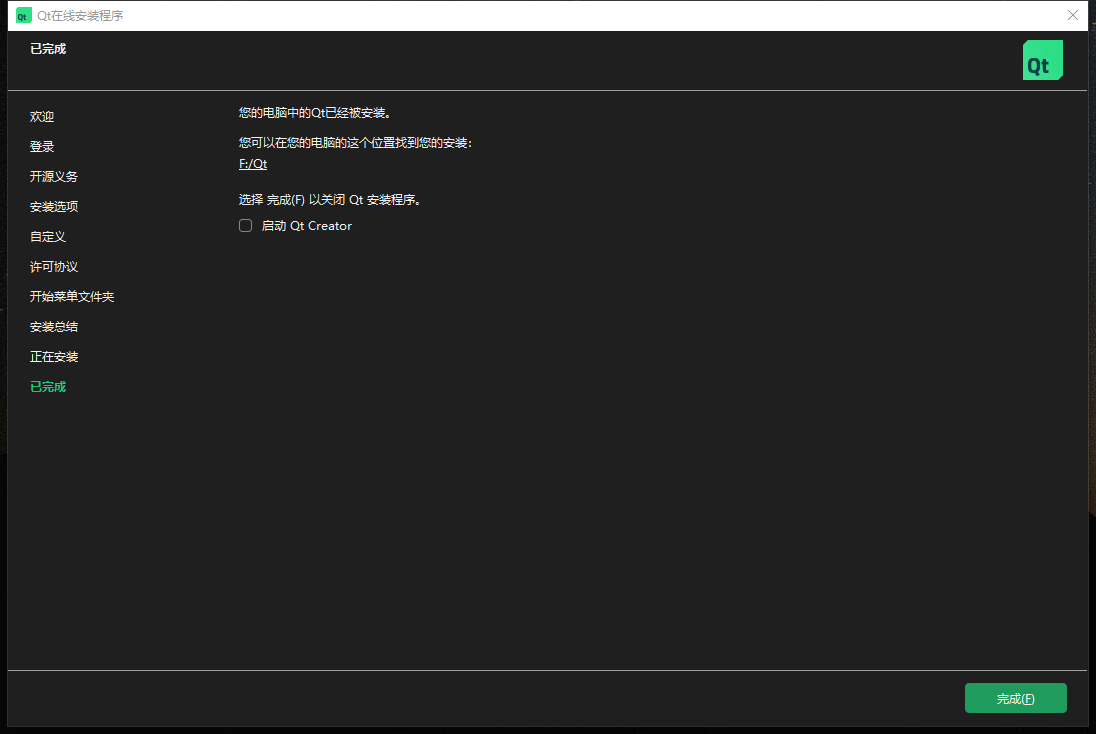The width and height of the screenshot is (1096, 734).
Task: Click the 已完成 page heading
Action: point(48,49)
